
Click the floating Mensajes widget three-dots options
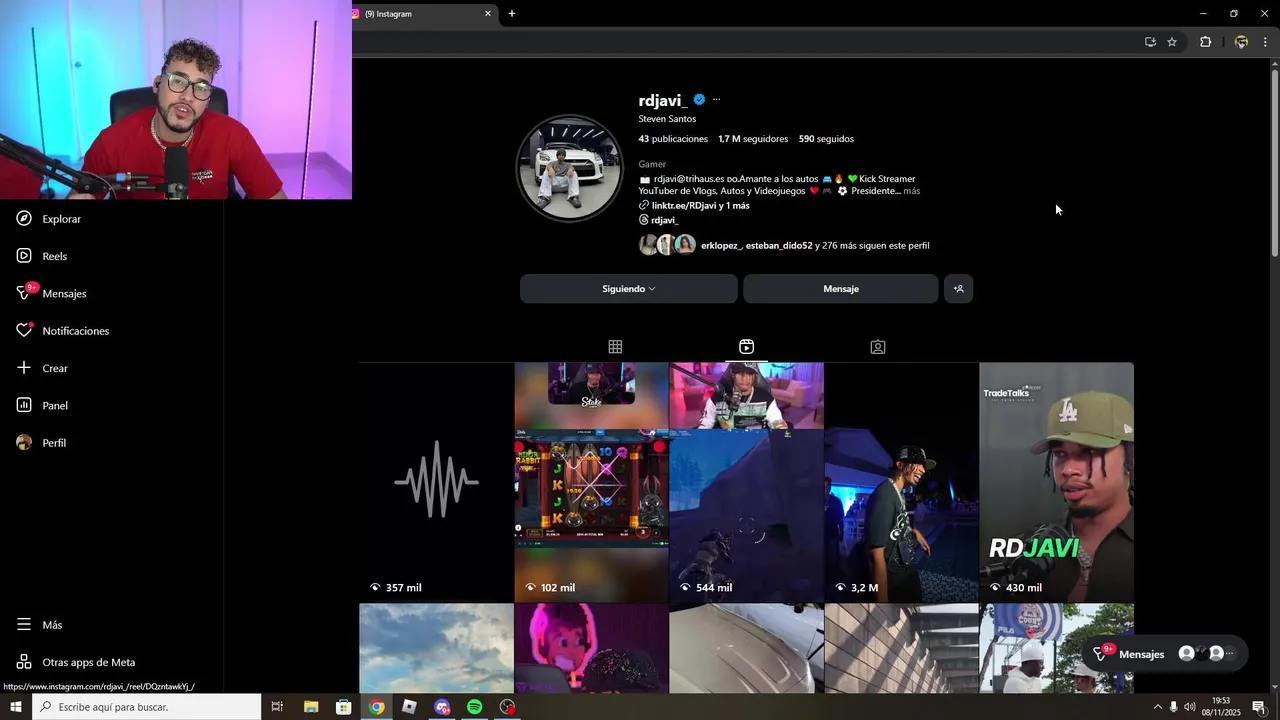coord(1230,654)
